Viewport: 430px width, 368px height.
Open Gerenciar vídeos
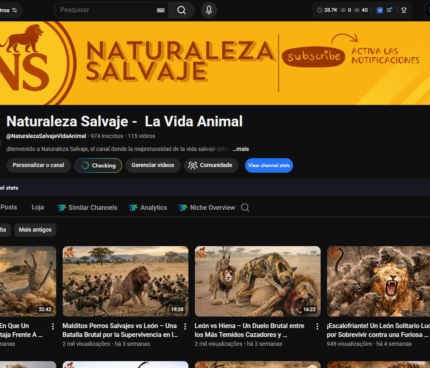point(153,165)
